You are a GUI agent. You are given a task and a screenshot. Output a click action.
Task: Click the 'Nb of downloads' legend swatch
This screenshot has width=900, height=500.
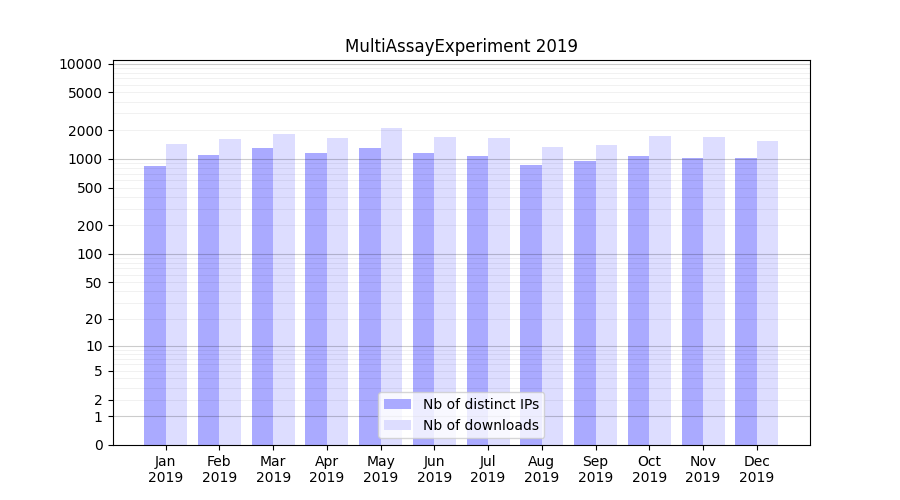coord(397,425)
